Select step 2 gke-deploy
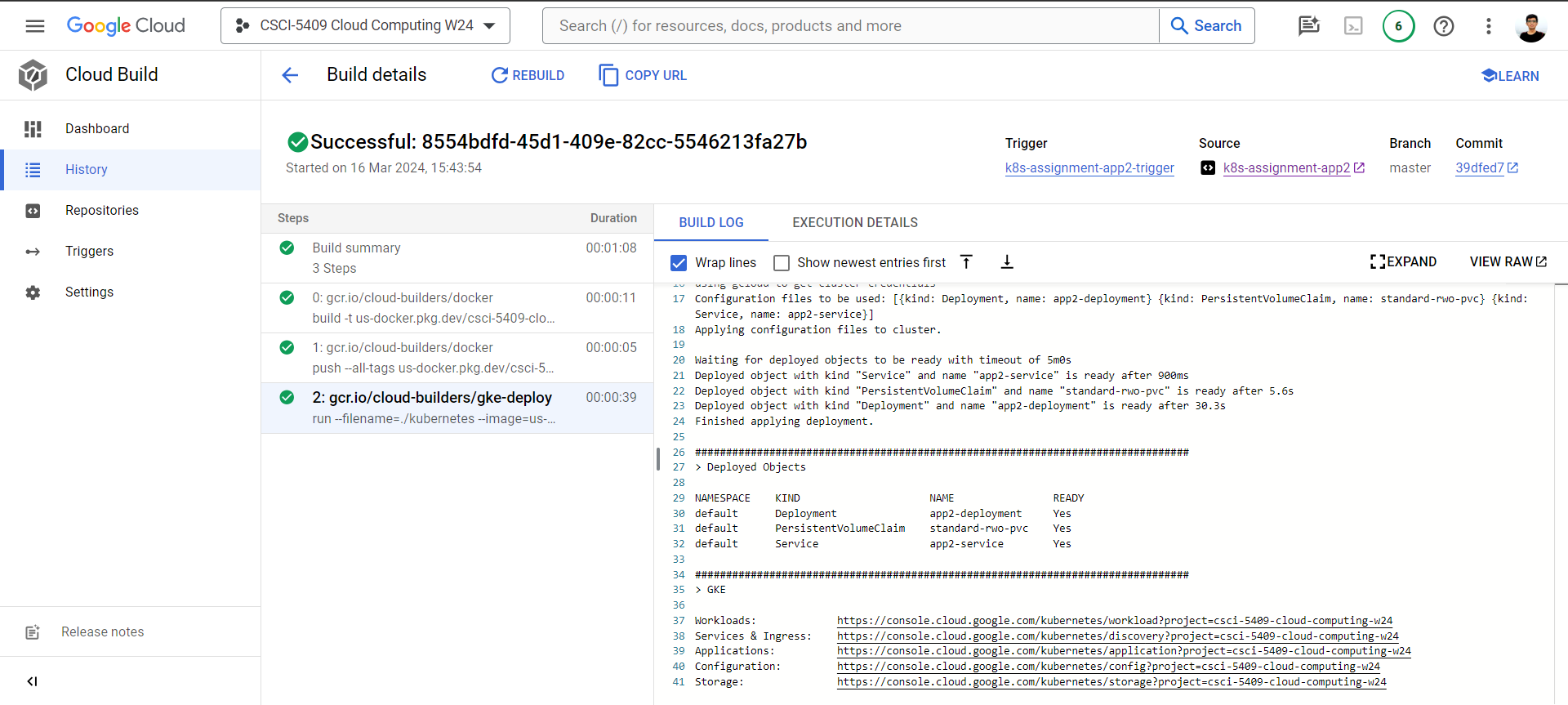This screenshot has width=1568, height=705. tap(457, 408)
